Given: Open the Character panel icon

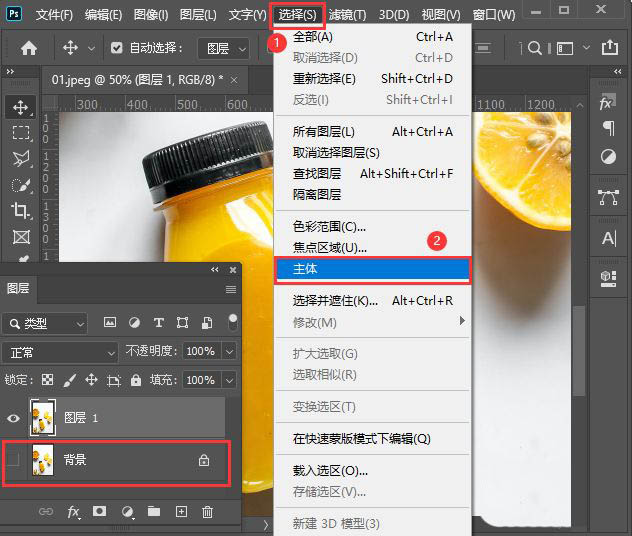Looking at the screenshot, I should pos(609,238).
